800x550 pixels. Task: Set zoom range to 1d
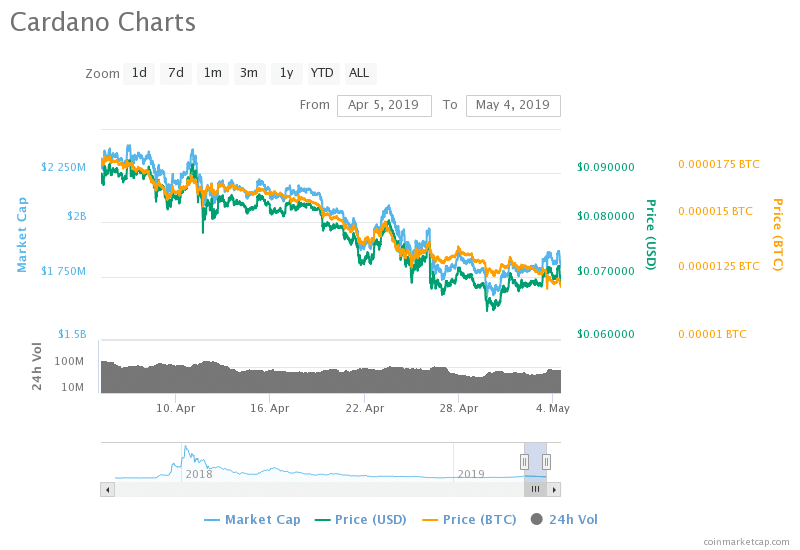point(139,73)
